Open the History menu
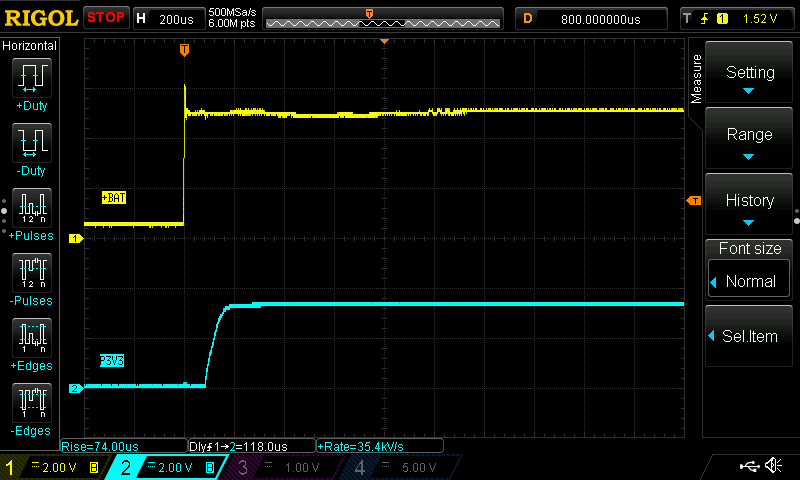This screenshot has width=800, height=480. [x=749, y=204]
